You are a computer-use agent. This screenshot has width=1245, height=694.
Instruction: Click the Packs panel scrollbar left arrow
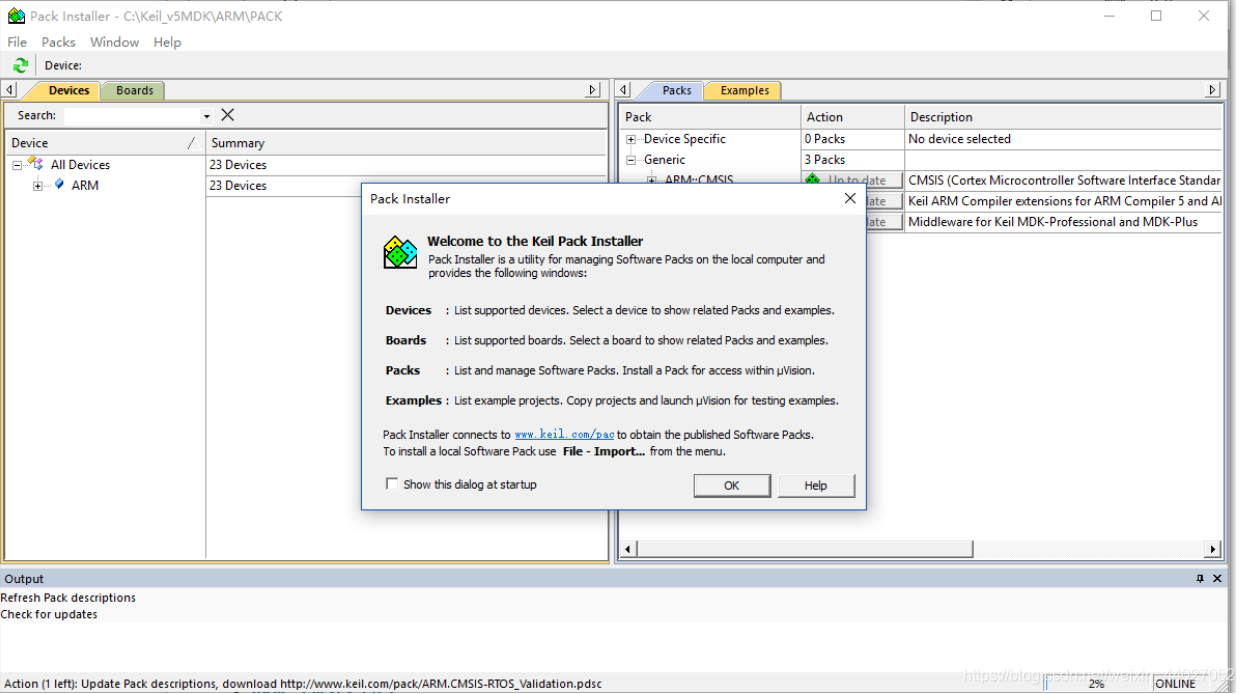(628, 549)
